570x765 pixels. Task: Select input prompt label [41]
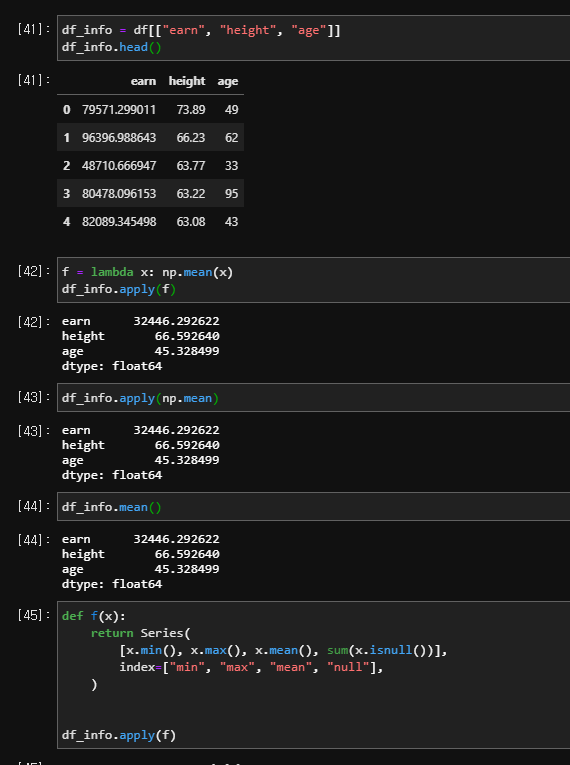34,29
